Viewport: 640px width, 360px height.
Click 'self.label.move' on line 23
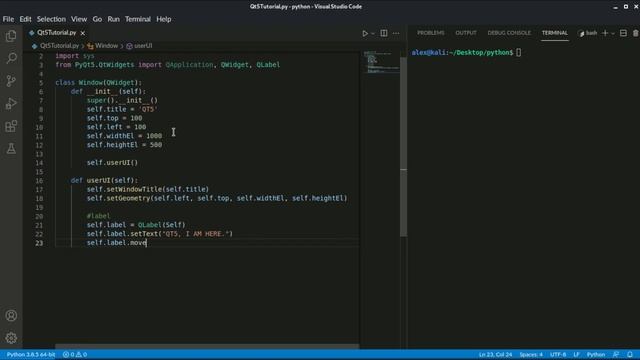coord(116,243)
